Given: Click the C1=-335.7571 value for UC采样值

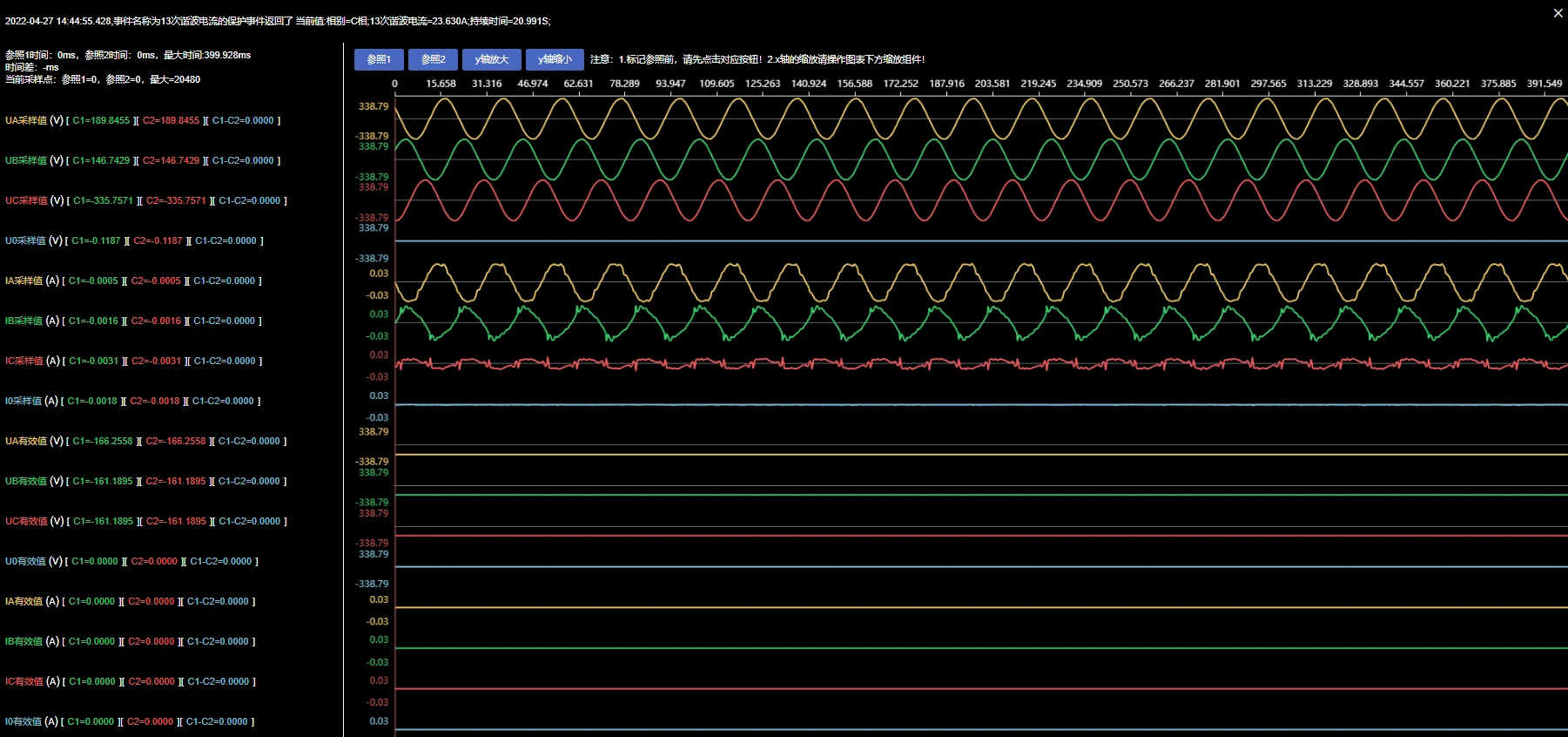Looking at the screenshot, I should point(103,200).
